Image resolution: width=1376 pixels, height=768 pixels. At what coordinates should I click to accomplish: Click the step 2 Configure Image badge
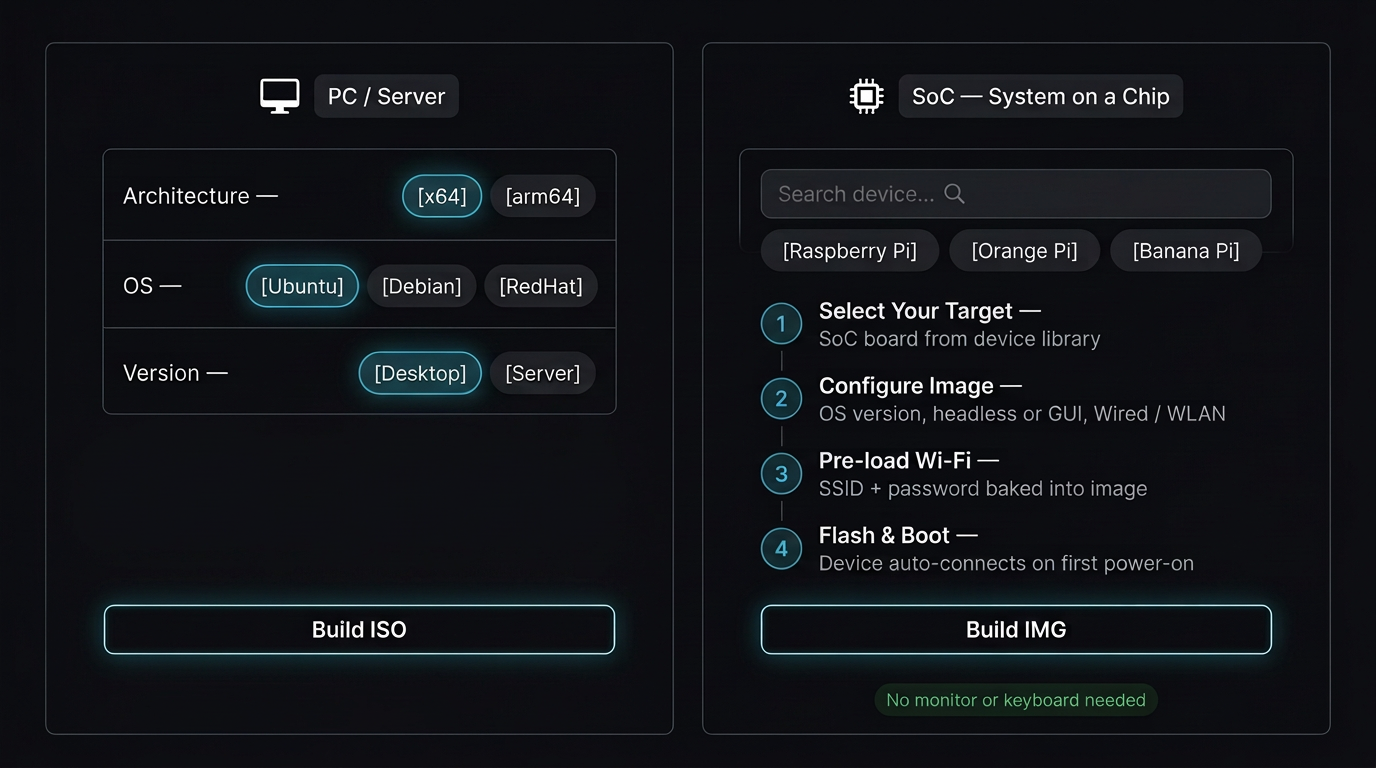click(781, 398)
